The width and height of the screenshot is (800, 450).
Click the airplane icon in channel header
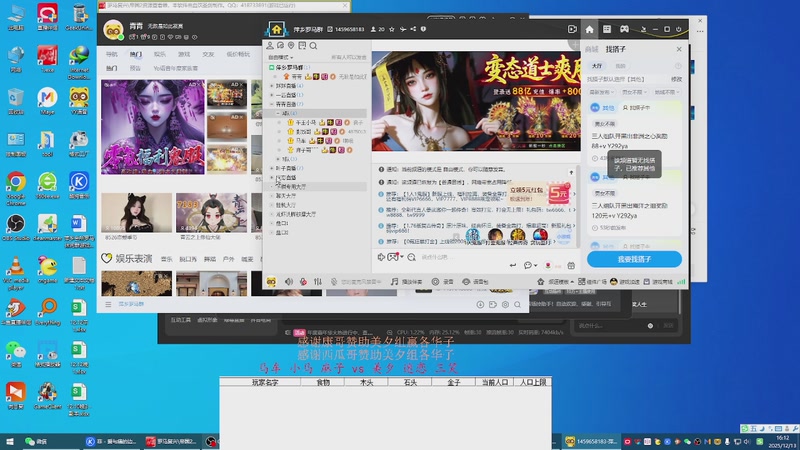(403, 29)
